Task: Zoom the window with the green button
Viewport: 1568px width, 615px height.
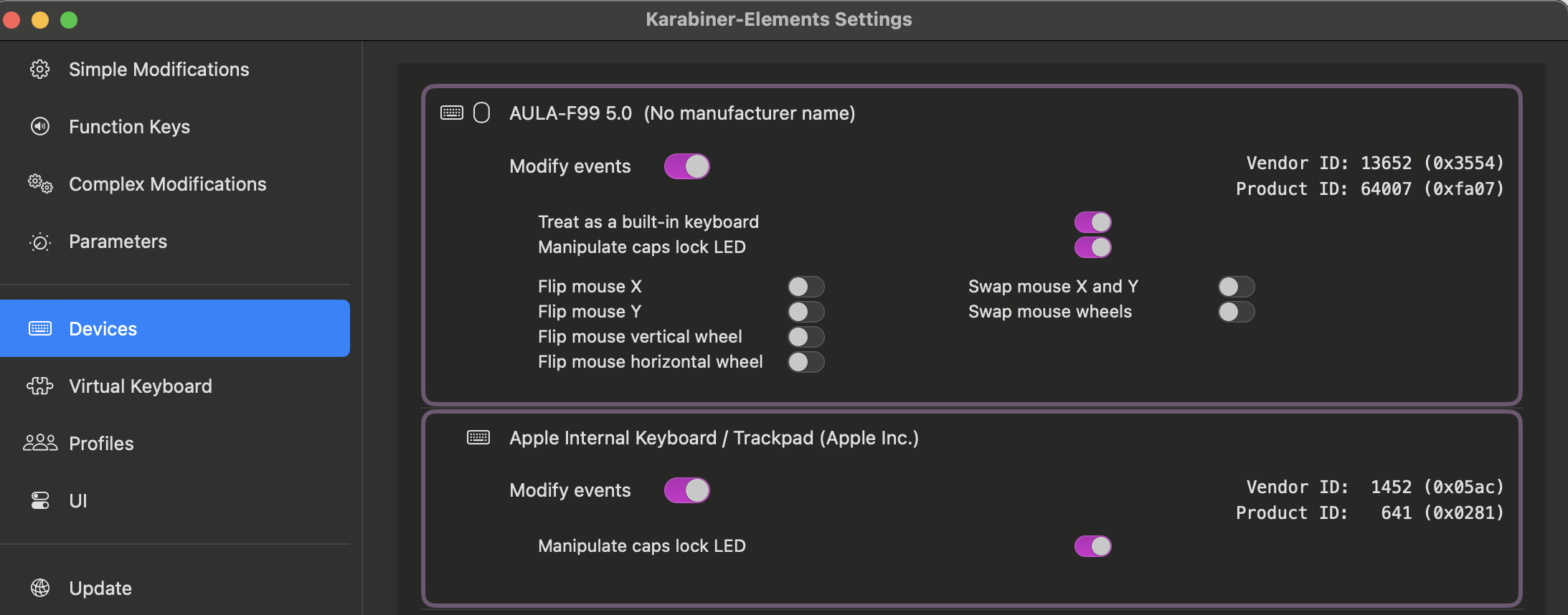Action: click(x=69, y=20)
